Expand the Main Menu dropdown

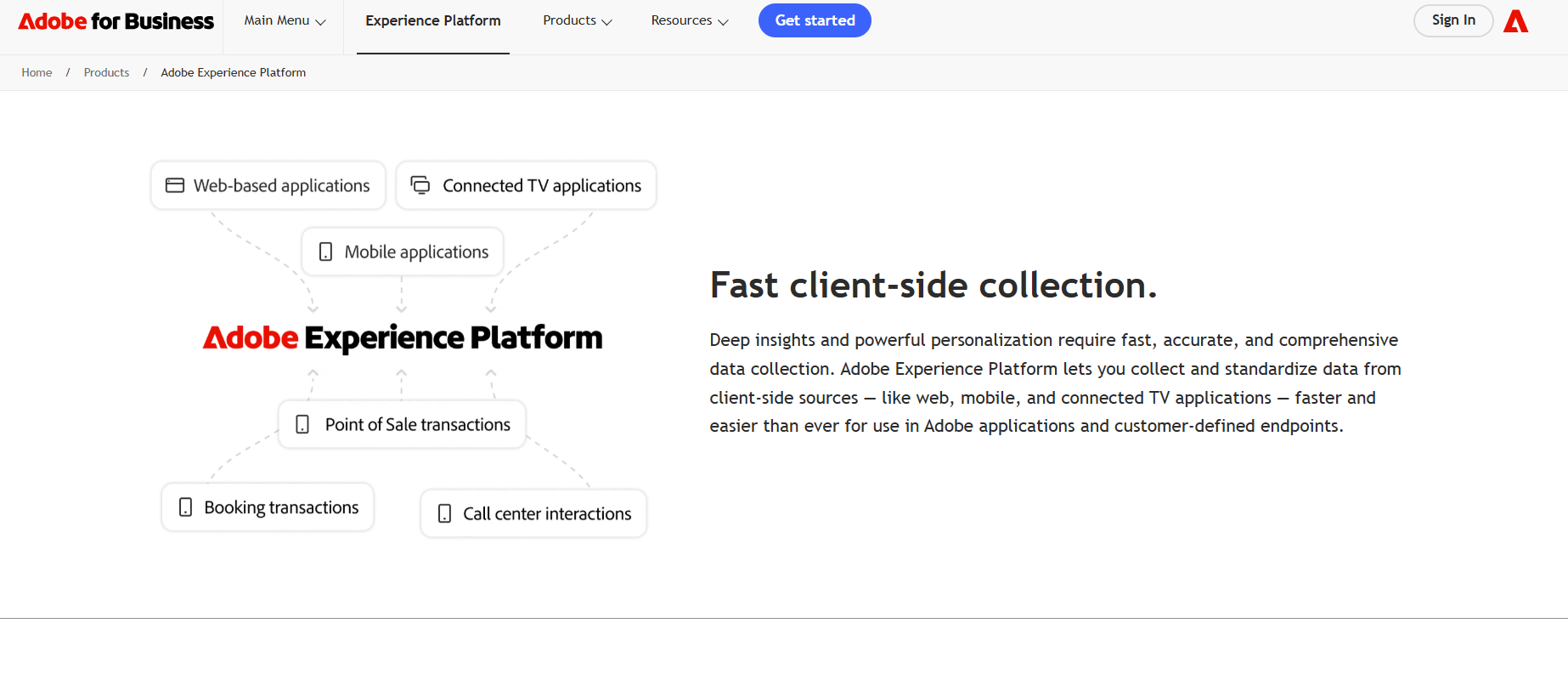pos(285,20)
